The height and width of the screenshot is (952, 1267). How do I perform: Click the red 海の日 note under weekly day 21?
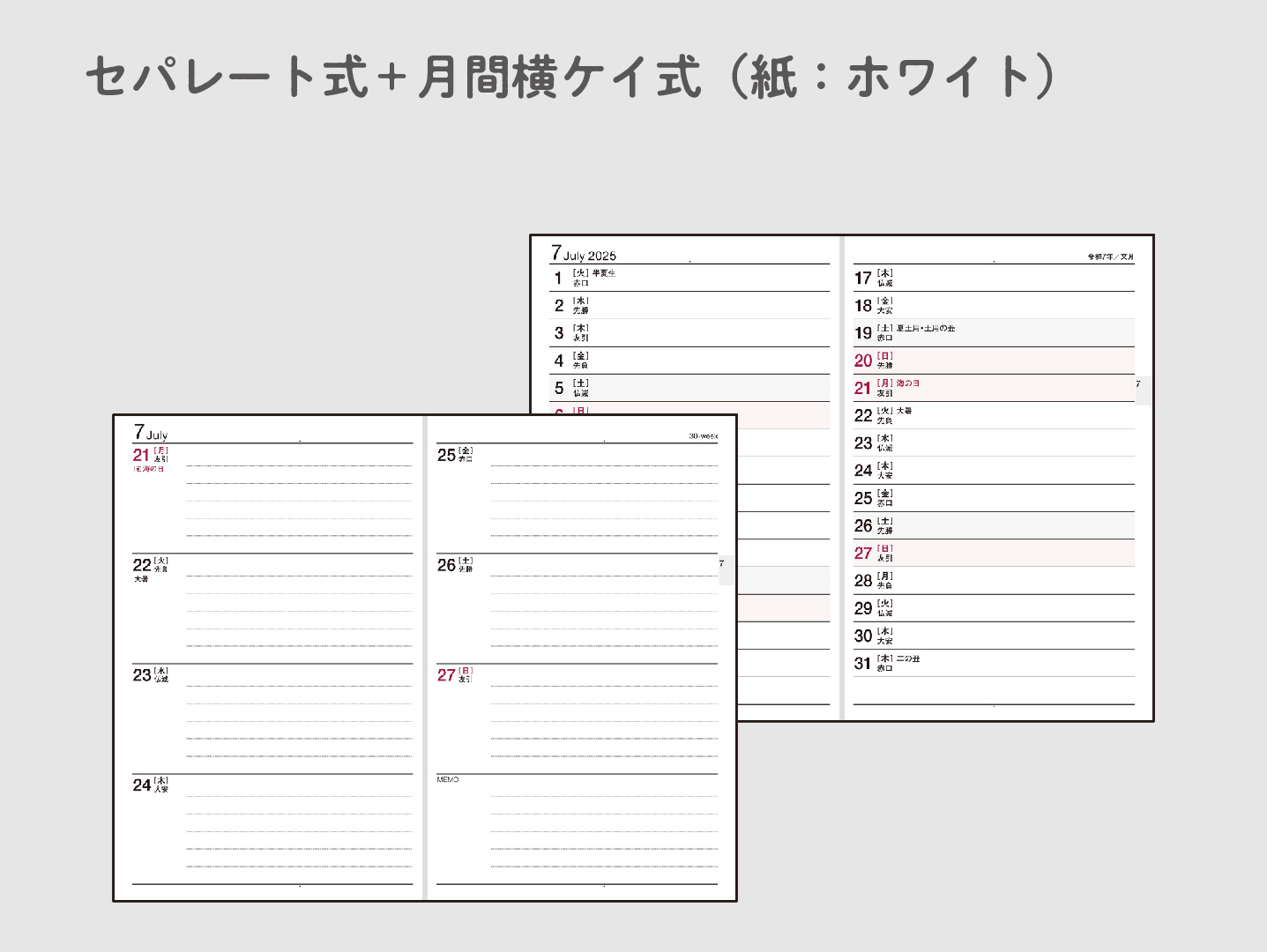click(149, 469)
